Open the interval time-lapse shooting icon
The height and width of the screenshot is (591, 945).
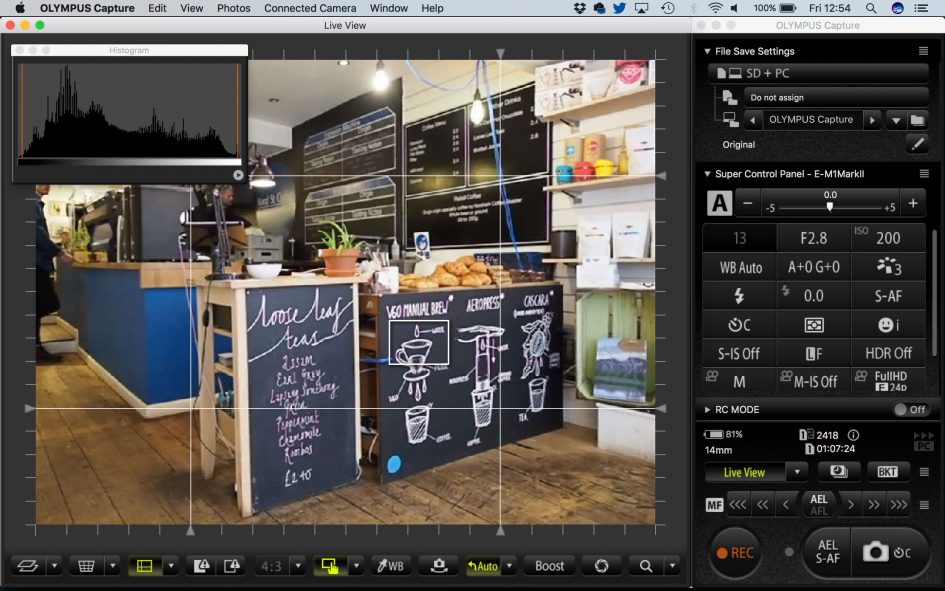[x=839, y=472]
